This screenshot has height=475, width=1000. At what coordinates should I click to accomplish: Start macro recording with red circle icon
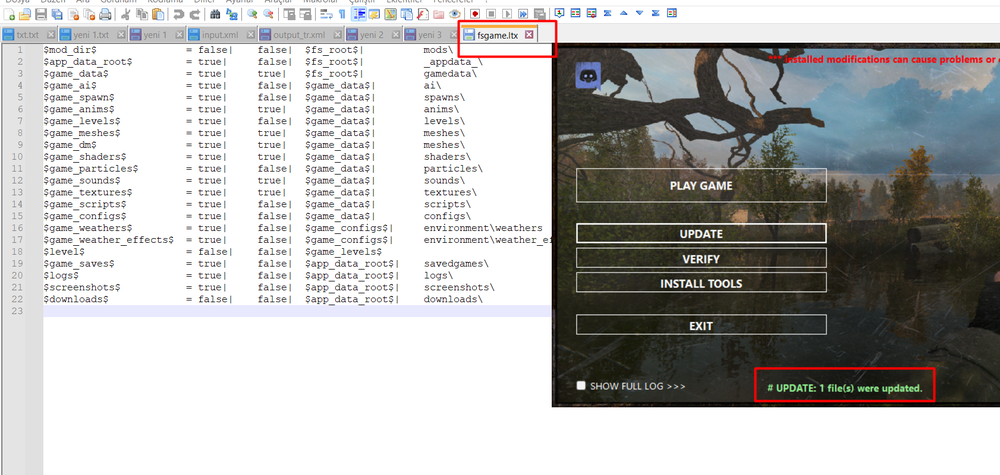pos(475,13)
